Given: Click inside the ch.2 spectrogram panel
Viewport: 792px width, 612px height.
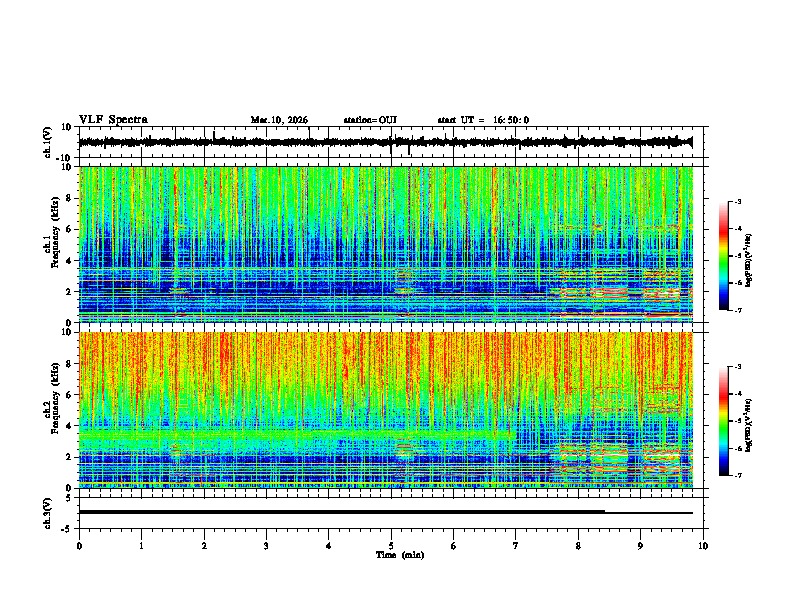Looking at the screenshot, I should tap(393, 410).
